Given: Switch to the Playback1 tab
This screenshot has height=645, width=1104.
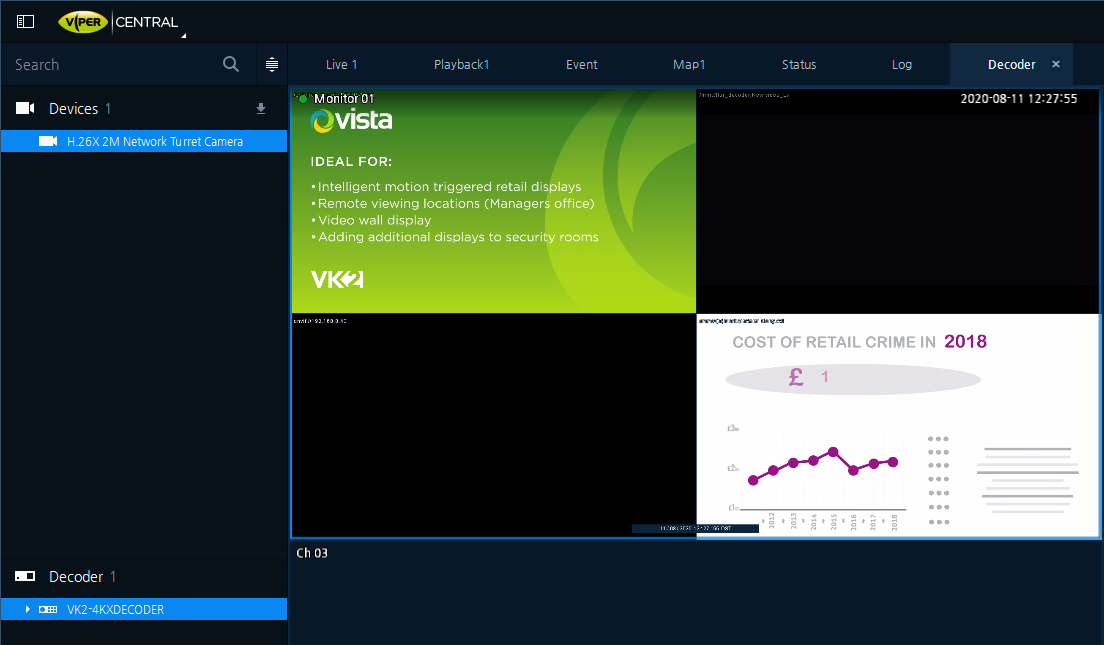Looking at the screenshot, I should [461, 65].
